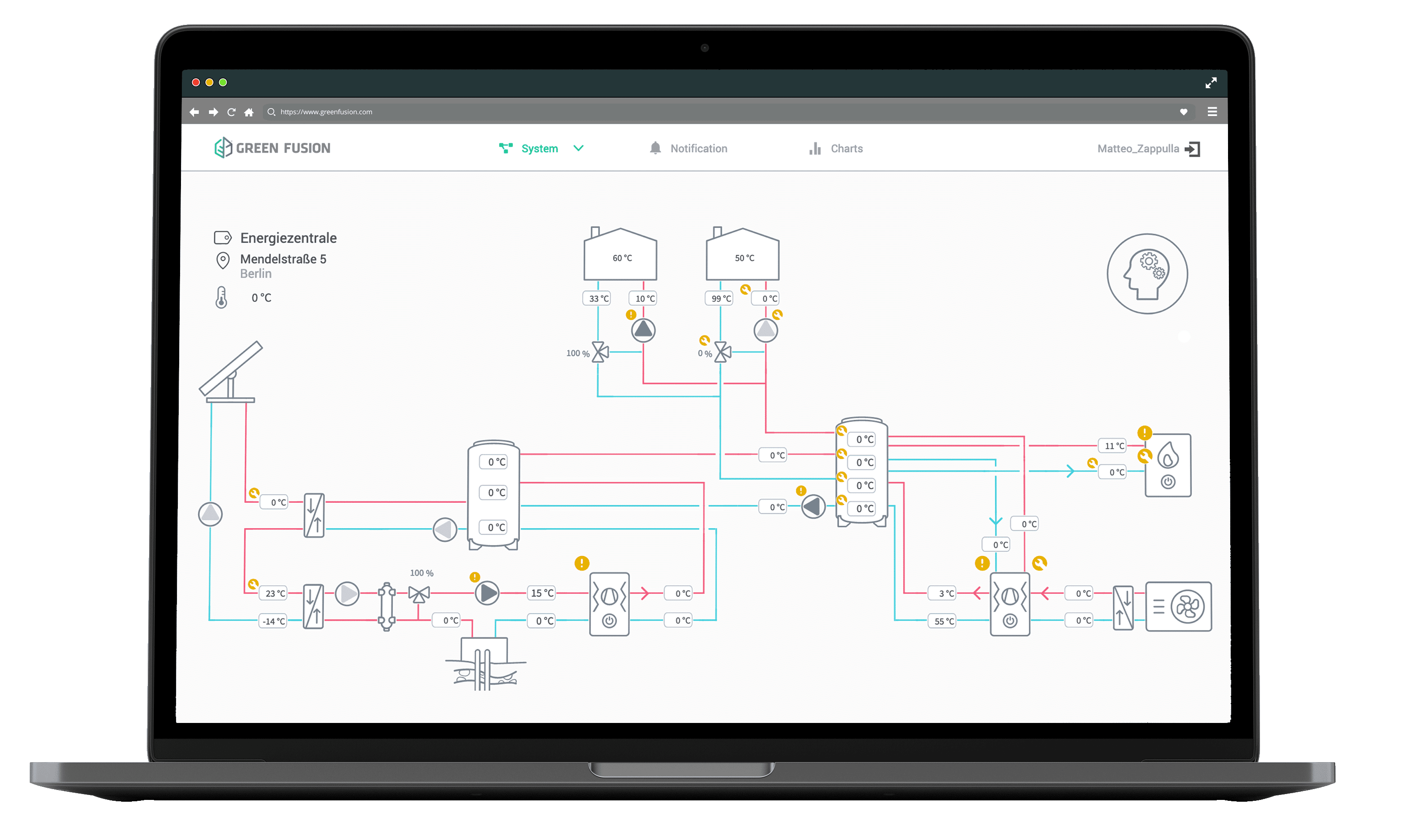Click the AI head with gears icon

1147,274
